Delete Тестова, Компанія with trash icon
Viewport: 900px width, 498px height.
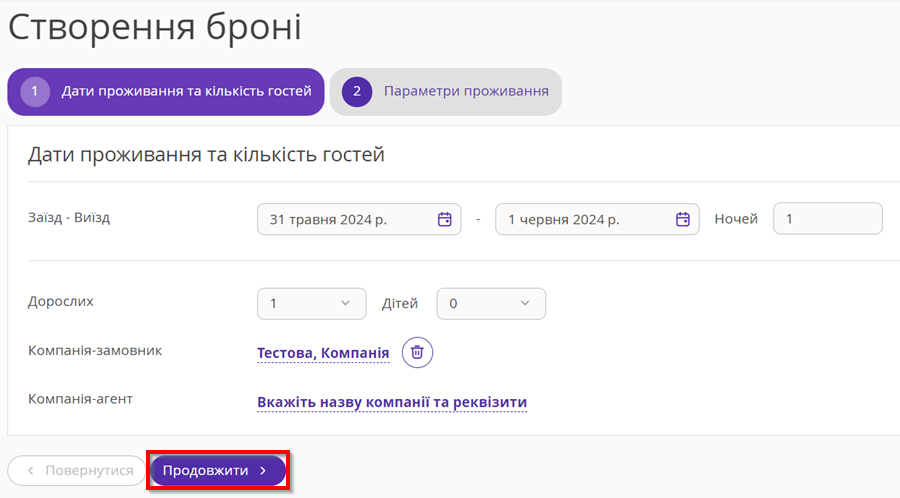tap(417, 352)
